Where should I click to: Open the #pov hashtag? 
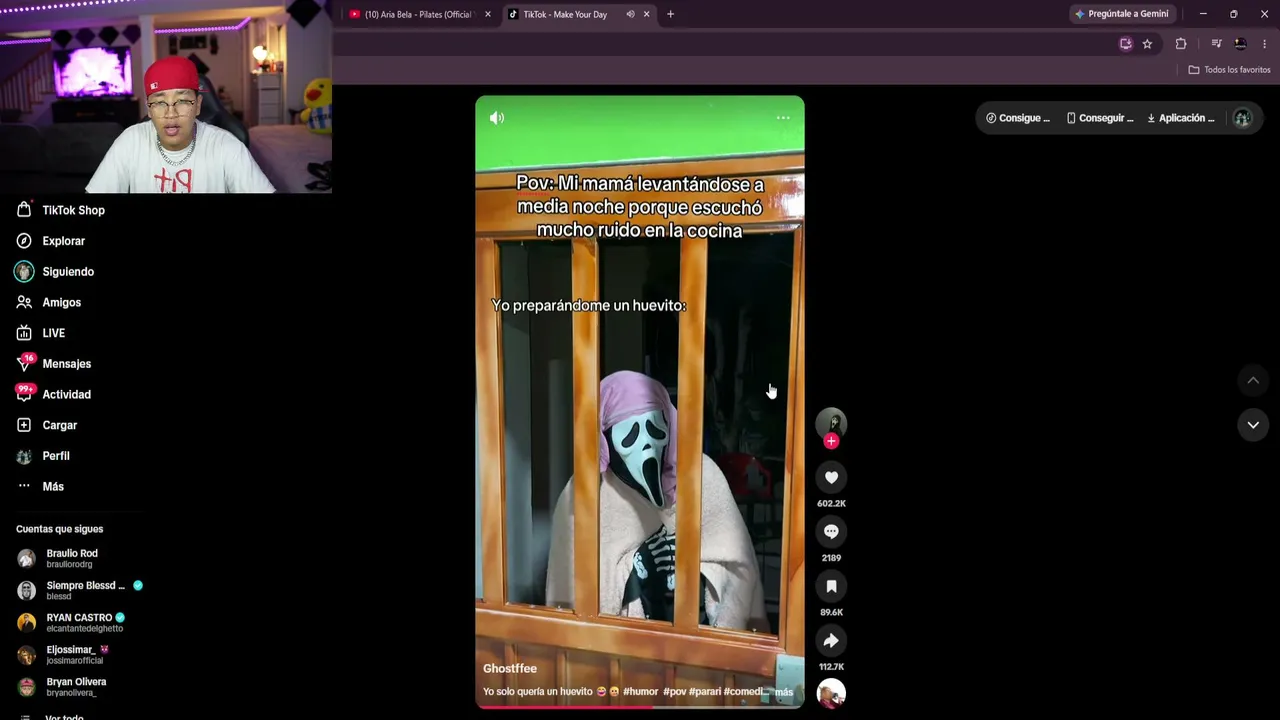674,692
